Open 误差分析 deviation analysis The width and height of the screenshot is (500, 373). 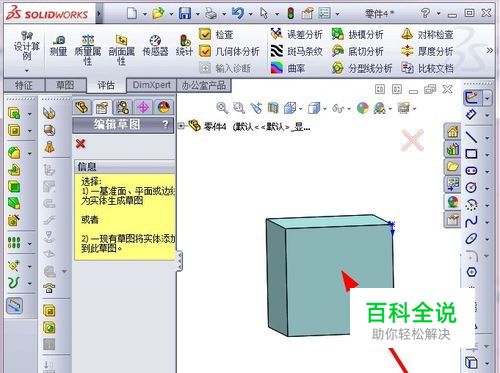(x=296, y=34)
